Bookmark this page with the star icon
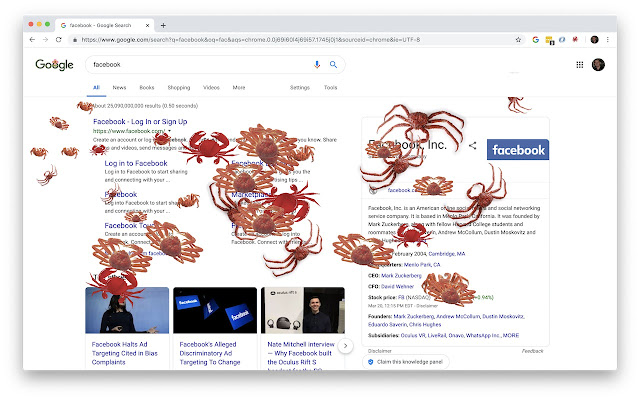640x400 pixels. coord(518,40)
